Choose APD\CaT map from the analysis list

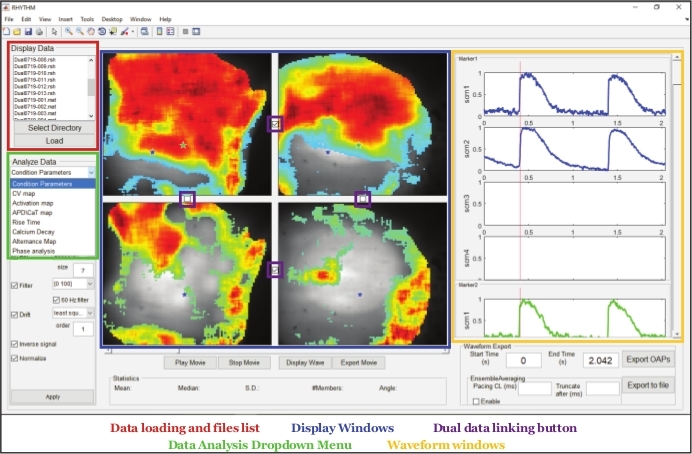[x=53, y=213]
